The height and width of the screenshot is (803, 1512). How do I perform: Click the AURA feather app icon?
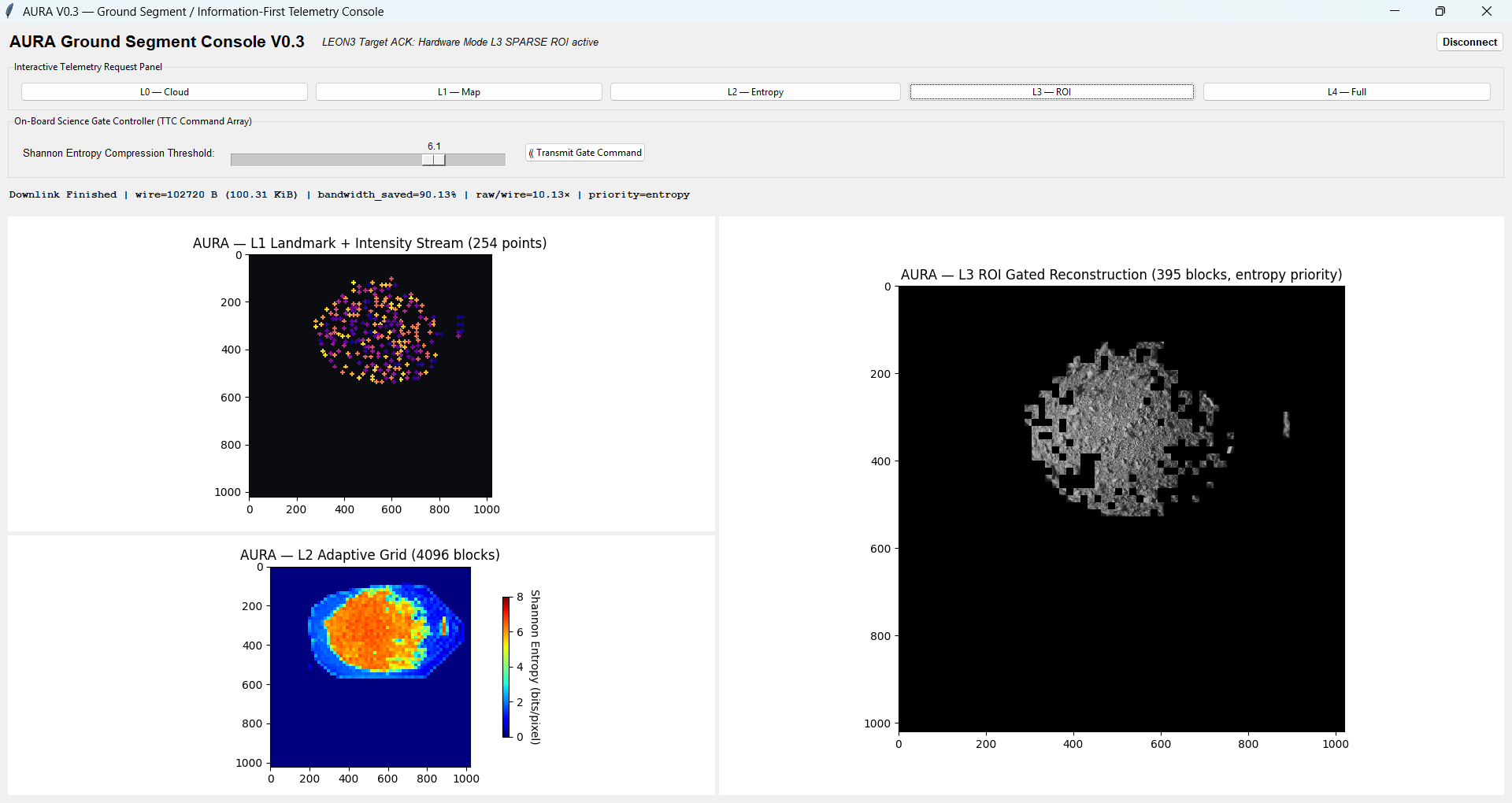tap(10, 11)
